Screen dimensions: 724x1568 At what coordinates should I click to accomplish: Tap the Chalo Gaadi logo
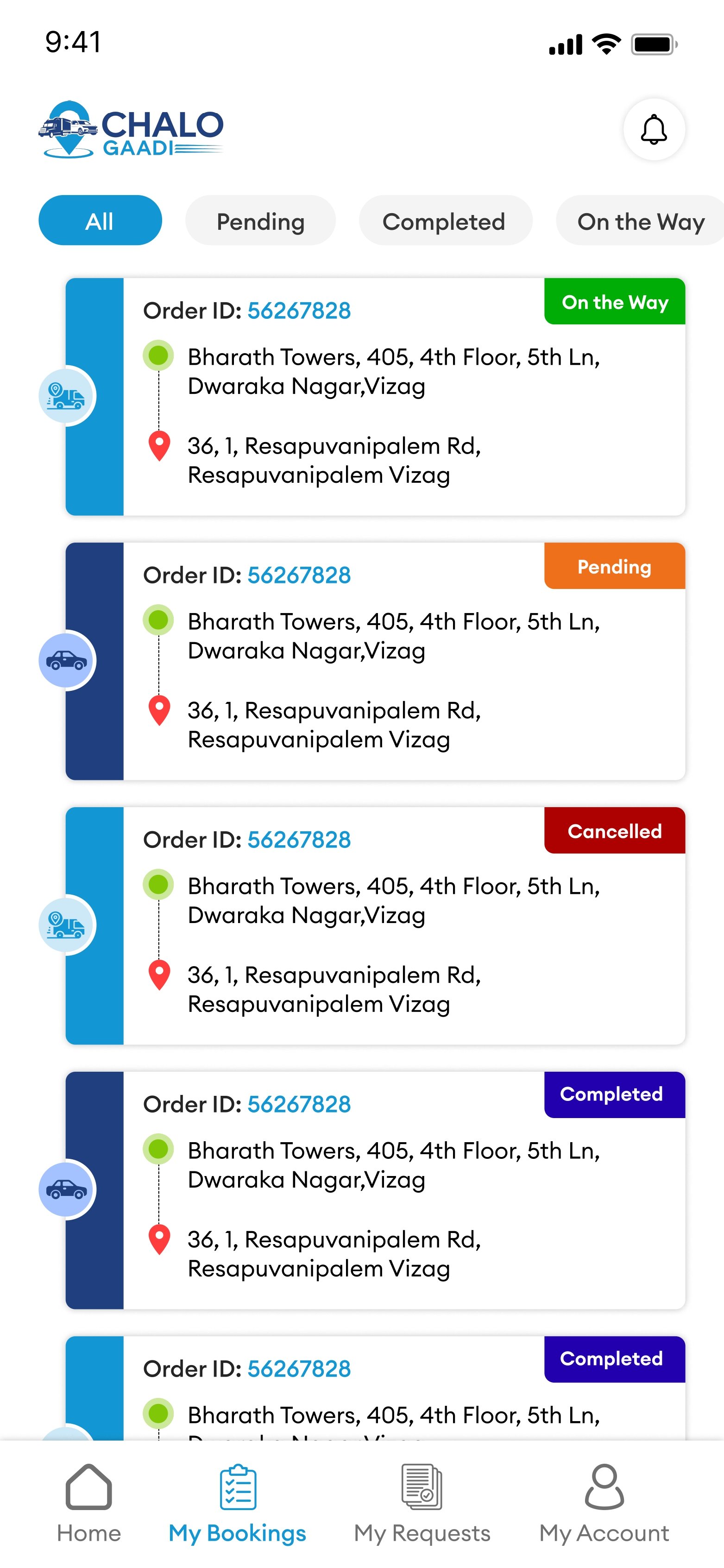coord(131,129)
